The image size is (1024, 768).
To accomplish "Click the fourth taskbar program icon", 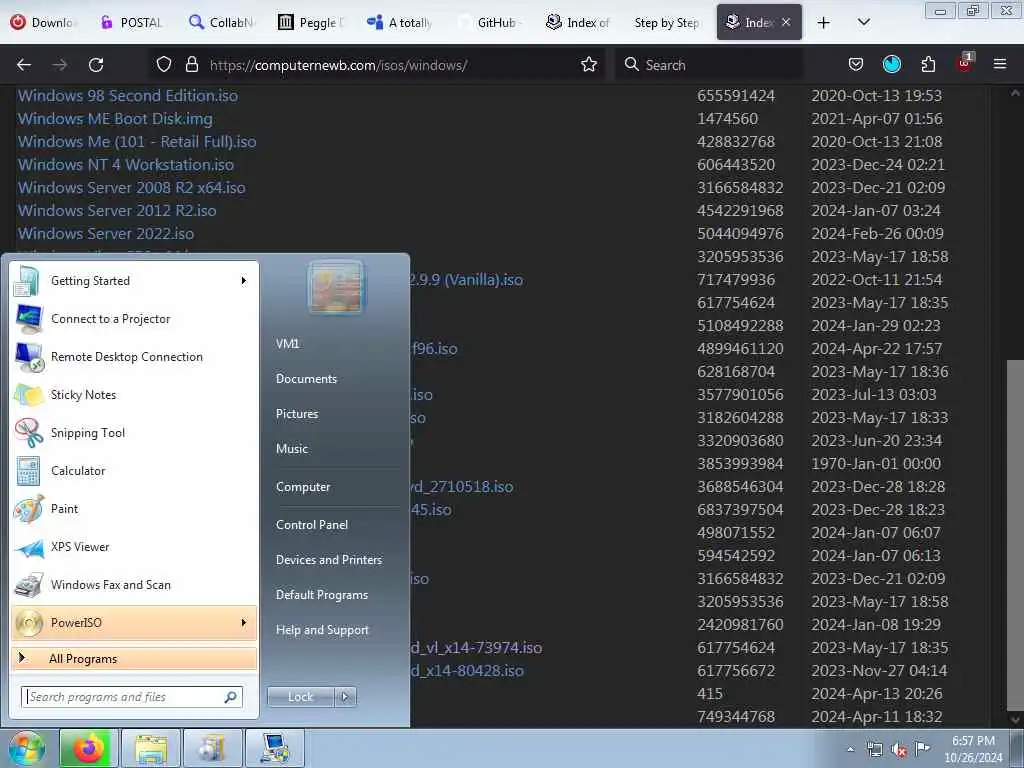I will [x=212, y=748].
